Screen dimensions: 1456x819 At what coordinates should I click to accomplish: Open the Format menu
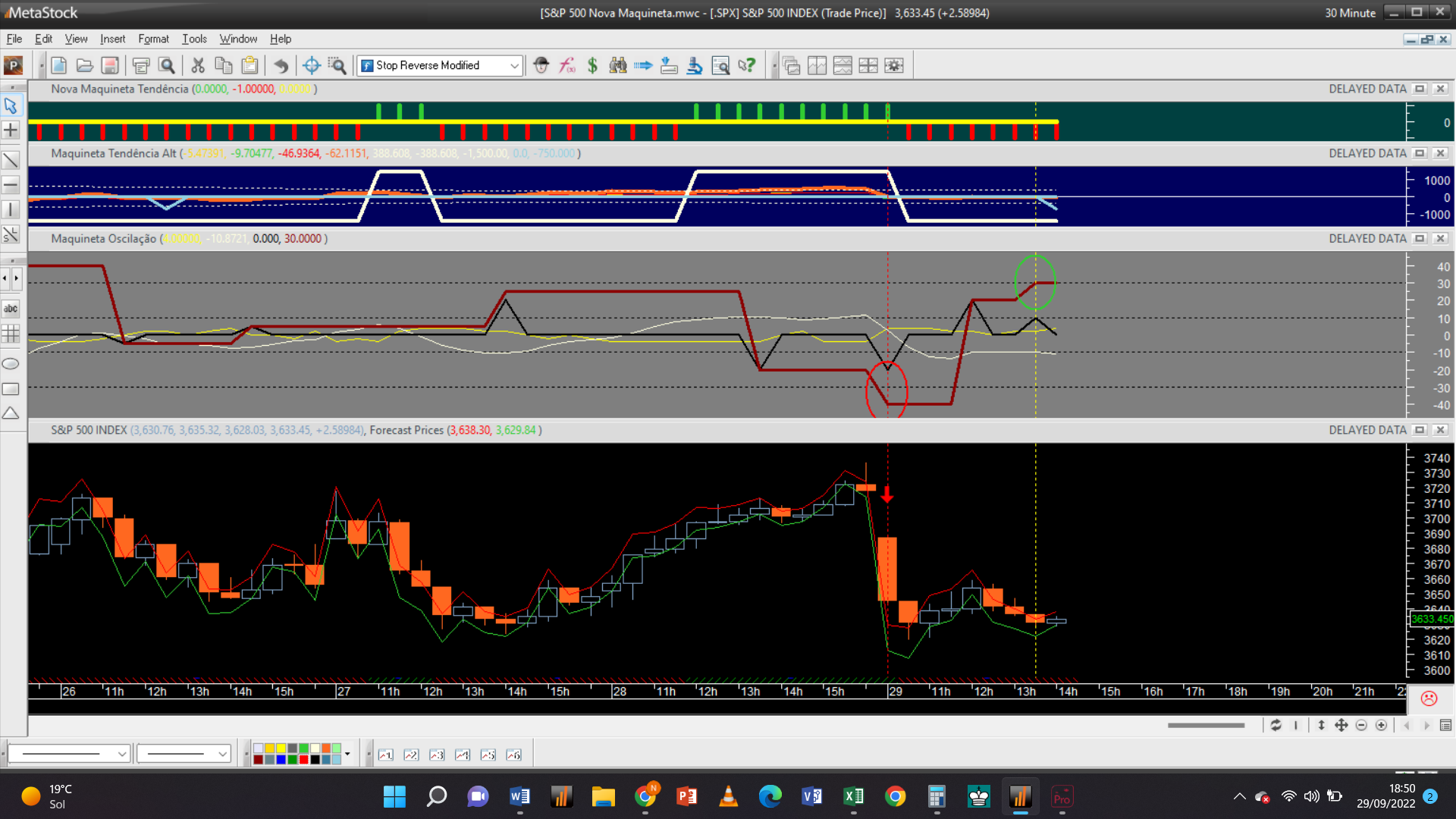(x=153, y=39)
